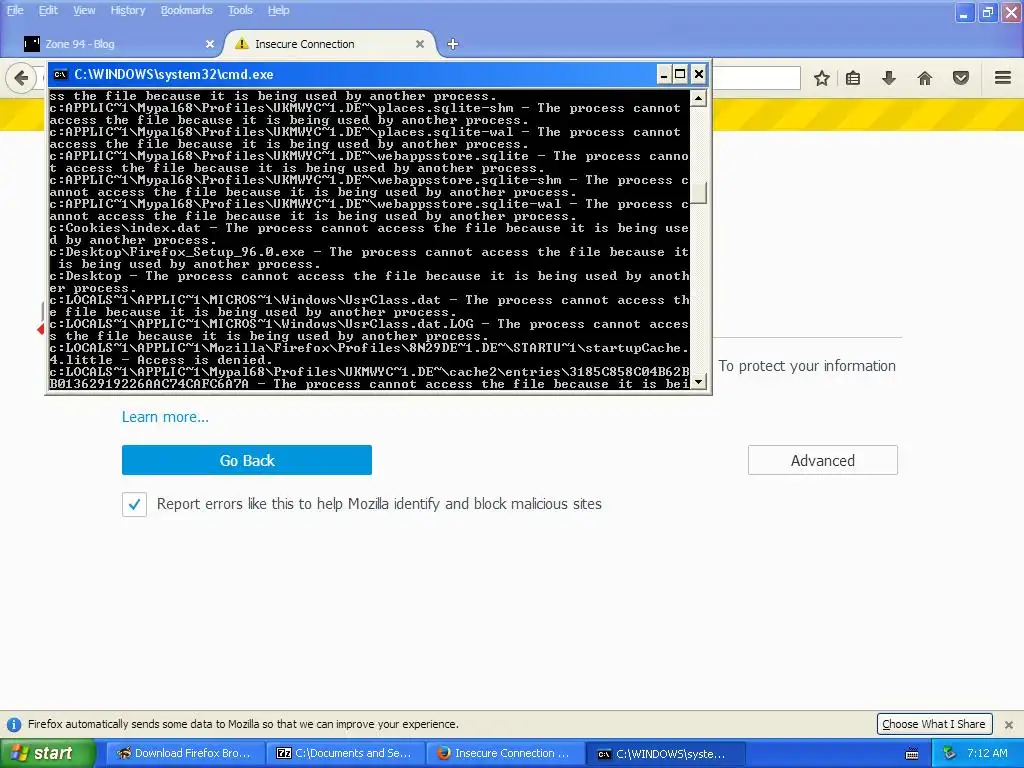Maximize the cmd.exe window

pos(680,74)
